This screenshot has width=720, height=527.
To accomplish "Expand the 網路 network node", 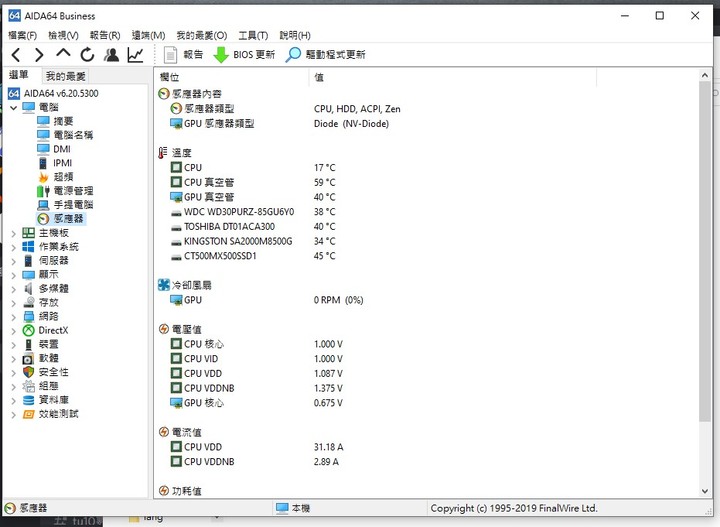I will pos(13,317).
